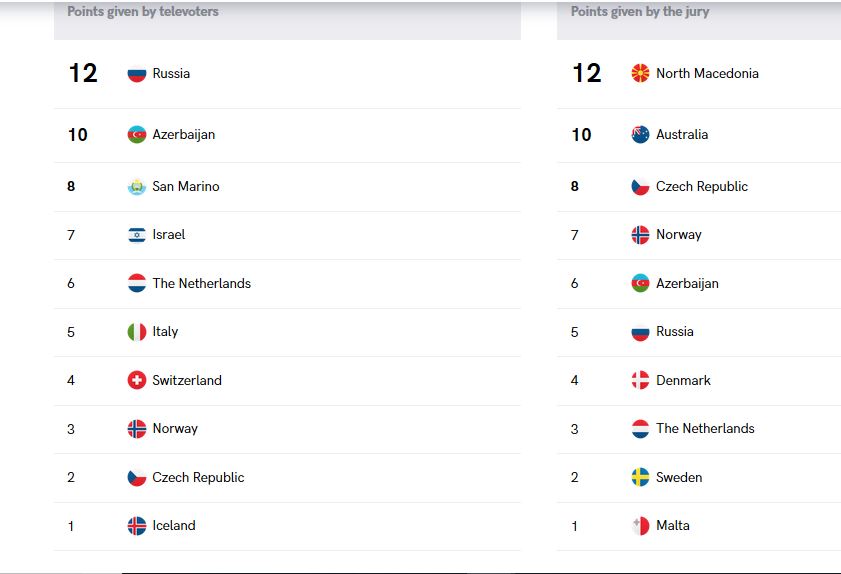Viewport: 841px width, 574px height.
Task: Click the Sweden flag icon
Action: [x=640, y=477]
